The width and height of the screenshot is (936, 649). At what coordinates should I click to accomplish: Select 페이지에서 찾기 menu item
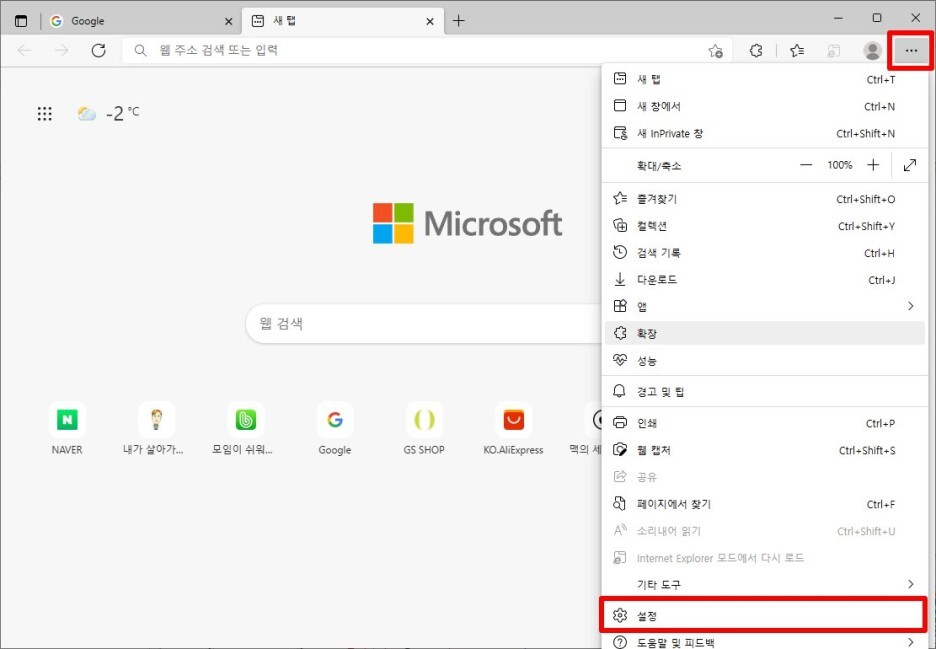click(x=765, y=504)
